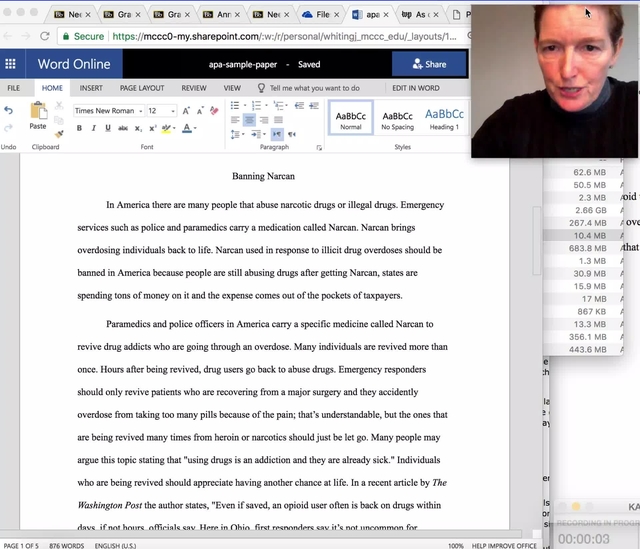Viewport: 640px width, 549px height.
Task: Toggle subscript formatting
Action: coord(138,128)
